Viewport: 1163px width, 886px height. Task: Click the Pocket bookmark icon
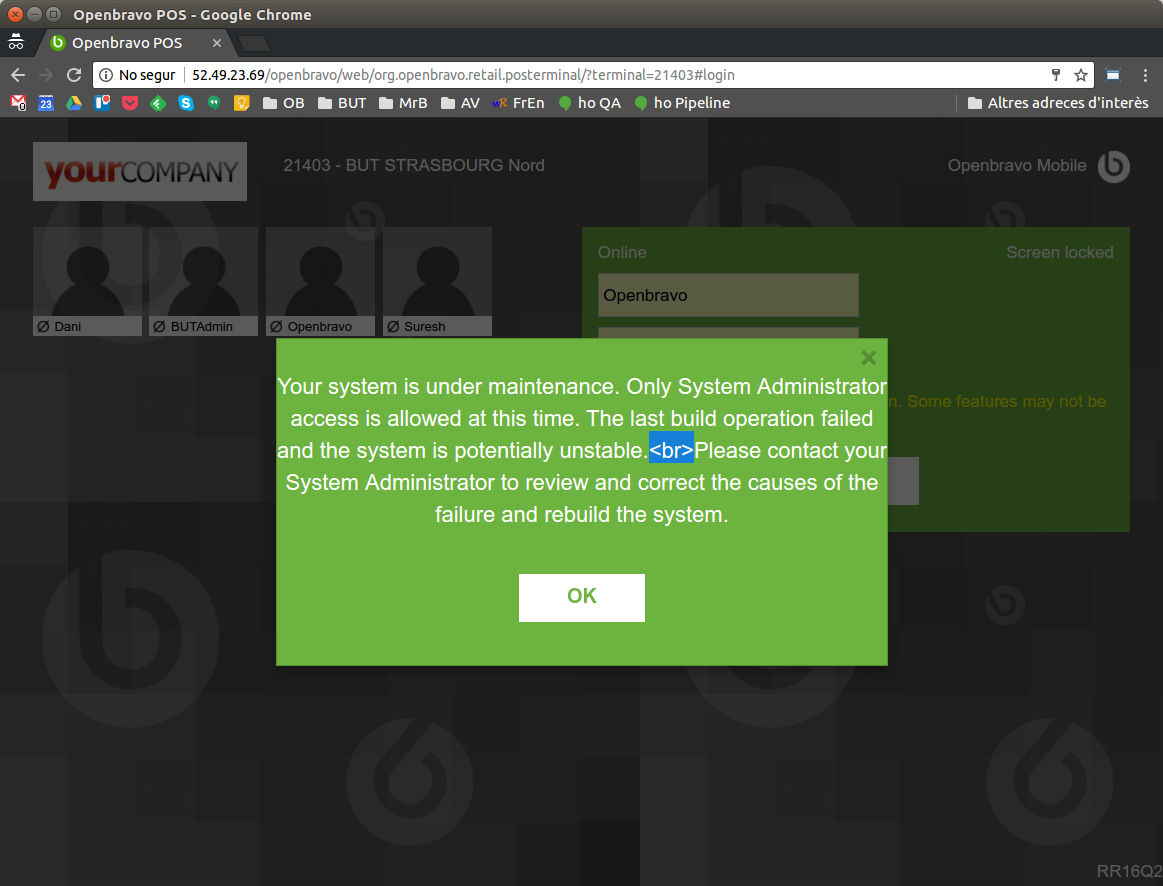(130, 103)
